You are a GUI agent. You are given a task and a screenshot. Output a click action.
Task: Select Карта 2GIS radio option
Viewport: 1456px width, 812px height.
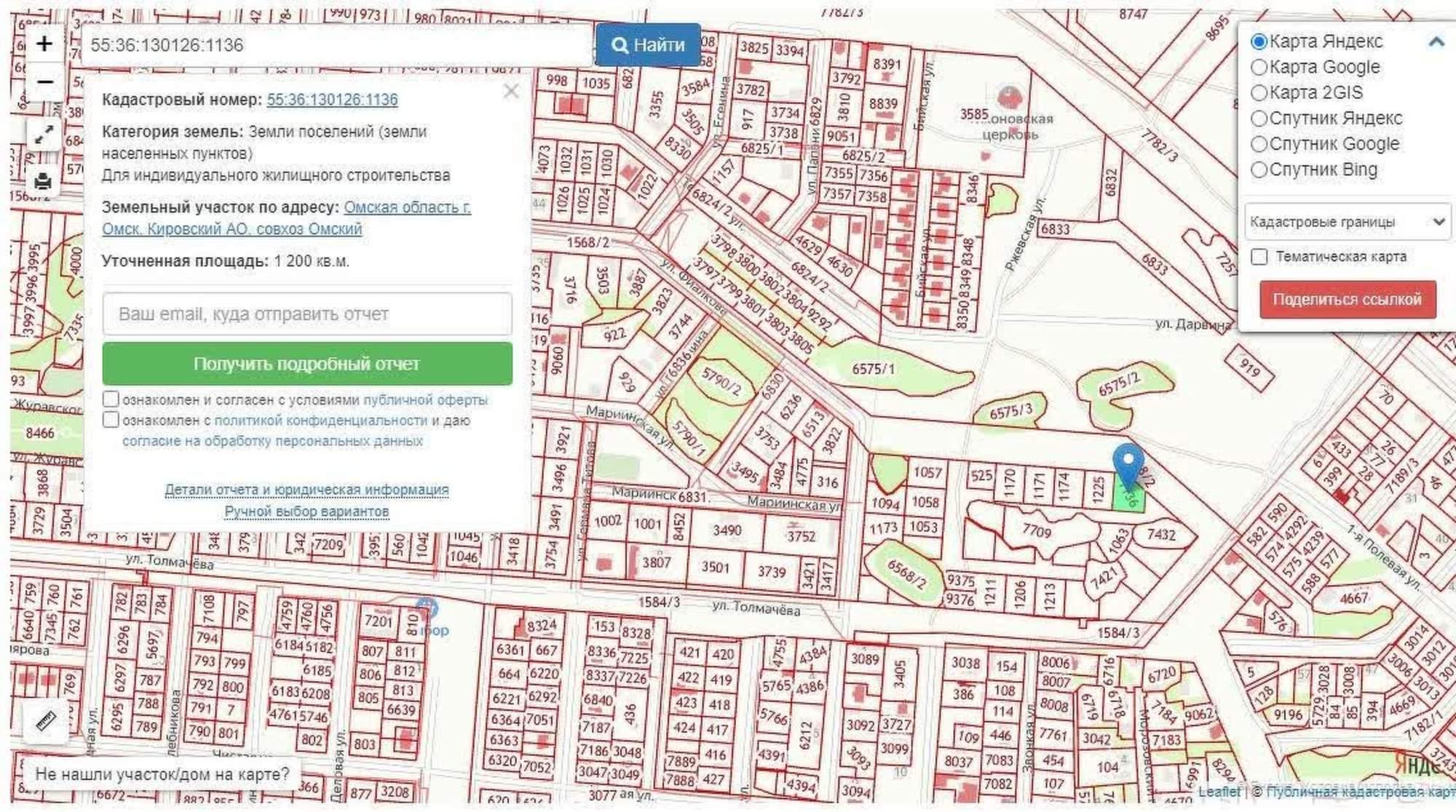coord(1259,92)
